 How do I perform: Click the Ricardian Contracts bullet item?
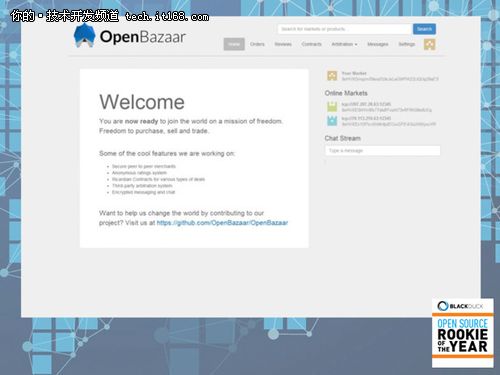coord(158,179)
